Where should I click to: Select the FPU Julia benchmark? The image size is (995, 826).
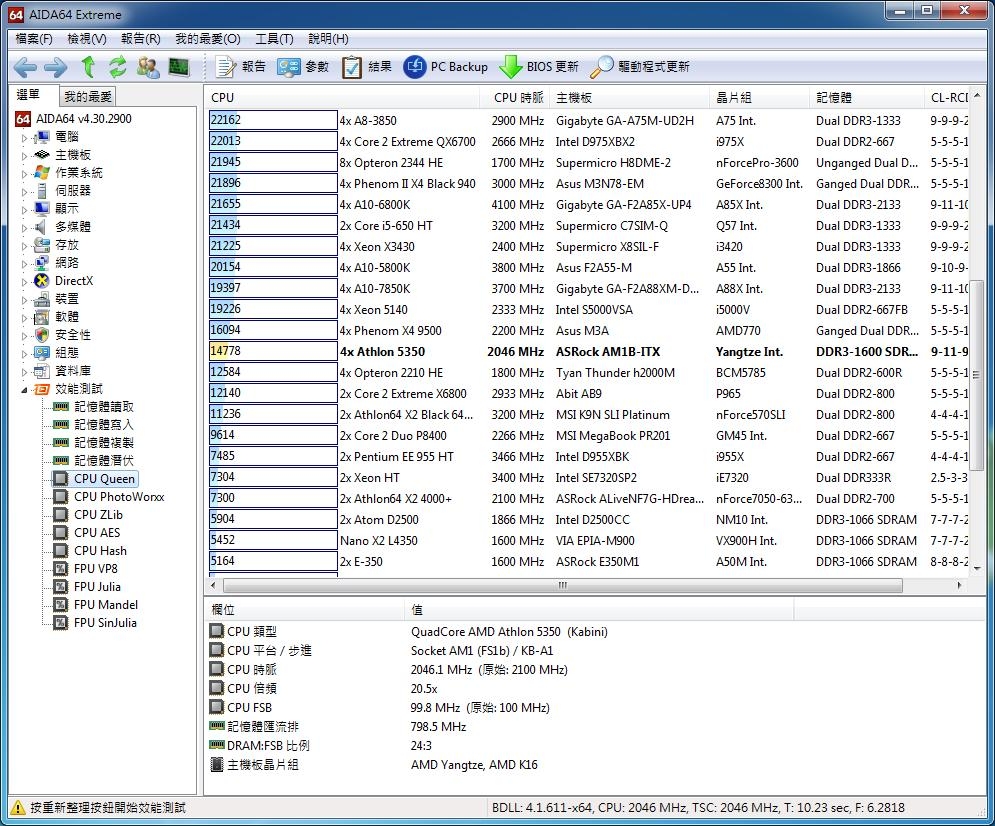click(x=87, y=587)
